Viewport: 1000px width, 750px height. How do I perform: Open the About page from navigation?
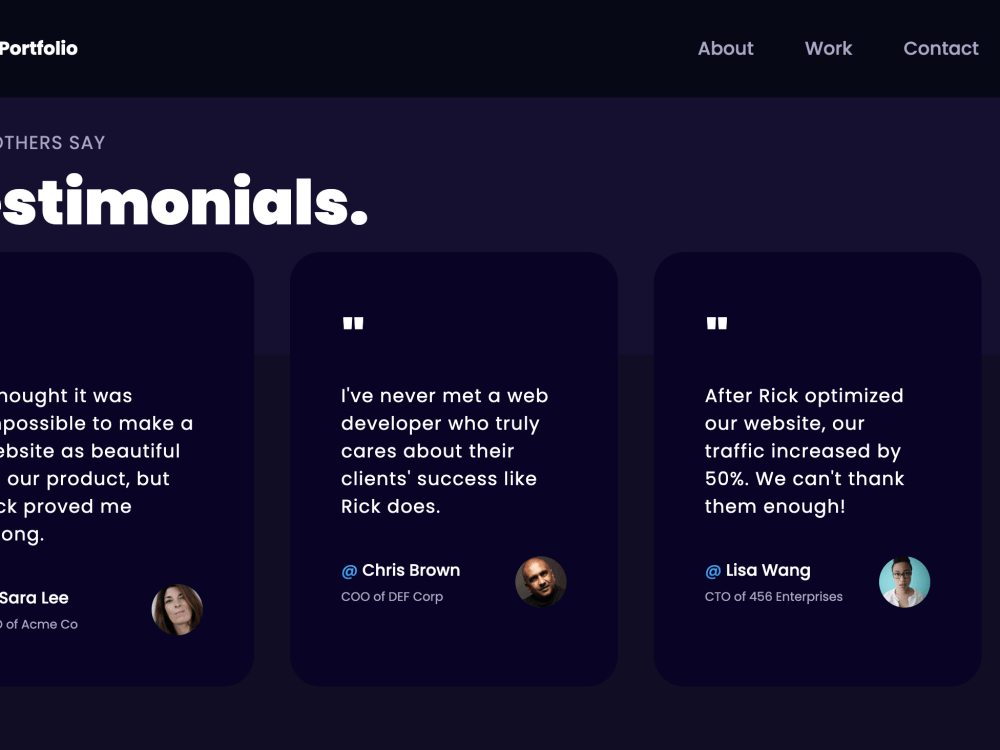(x=726, y=48)
